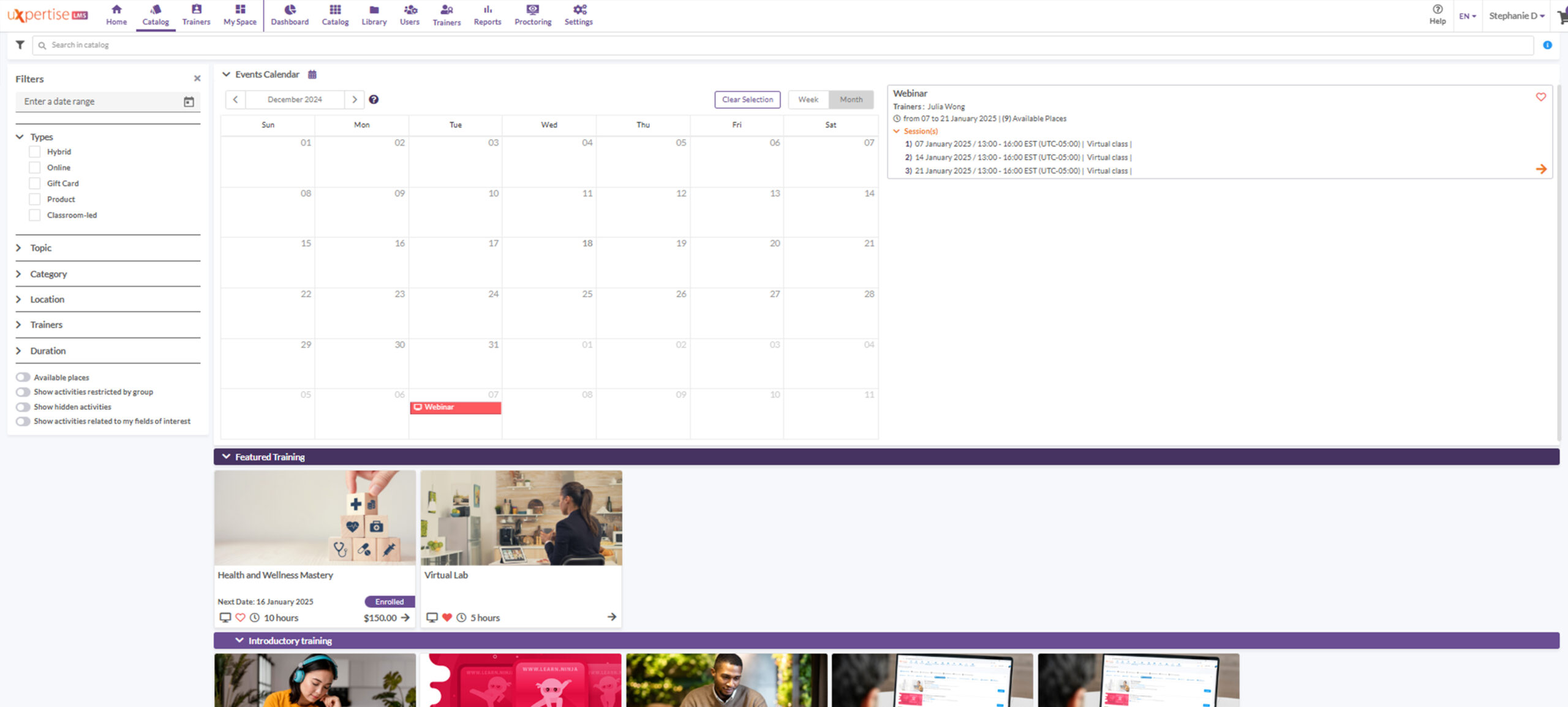The width and height of the screenshot is (1568, 707).
Task: Open date picker icon in date range field
Action: [x=189, y=102]
